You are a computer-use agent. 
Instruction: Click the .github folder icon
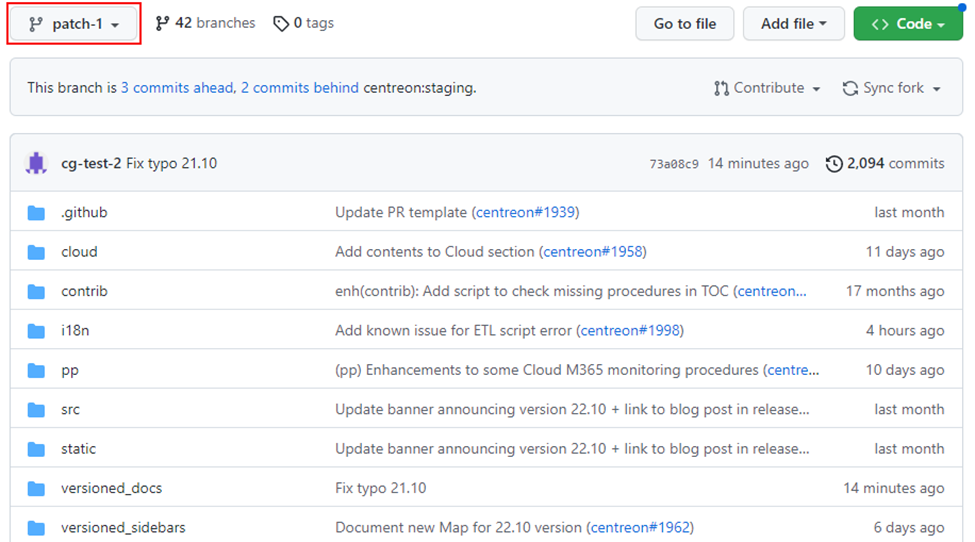point(37,212)
